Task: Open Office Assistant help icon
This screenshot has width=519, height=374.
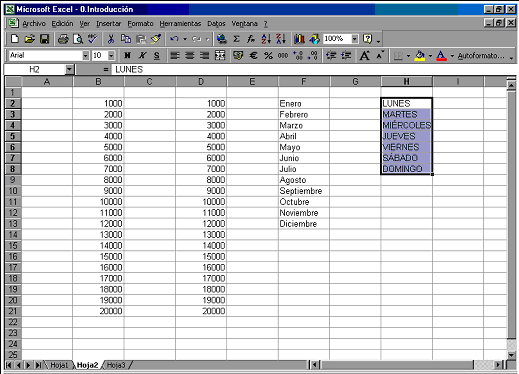Action: [368, 39]
